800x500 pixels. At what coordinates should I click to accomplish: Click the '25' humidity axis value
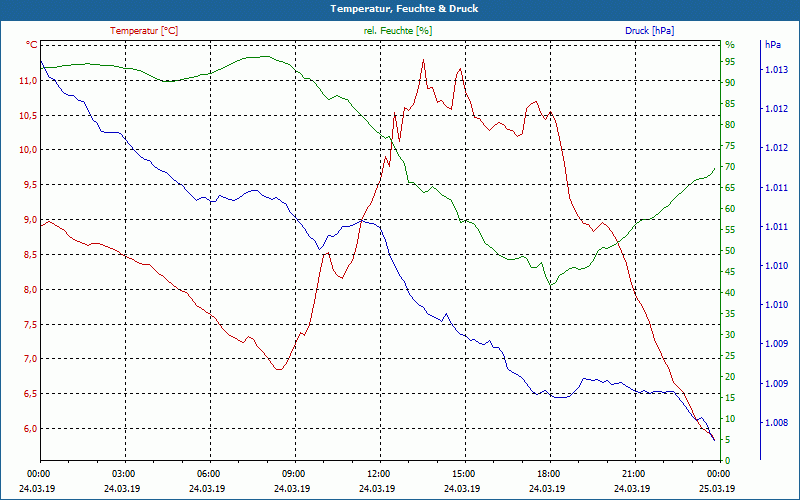[x=730, y=356]
